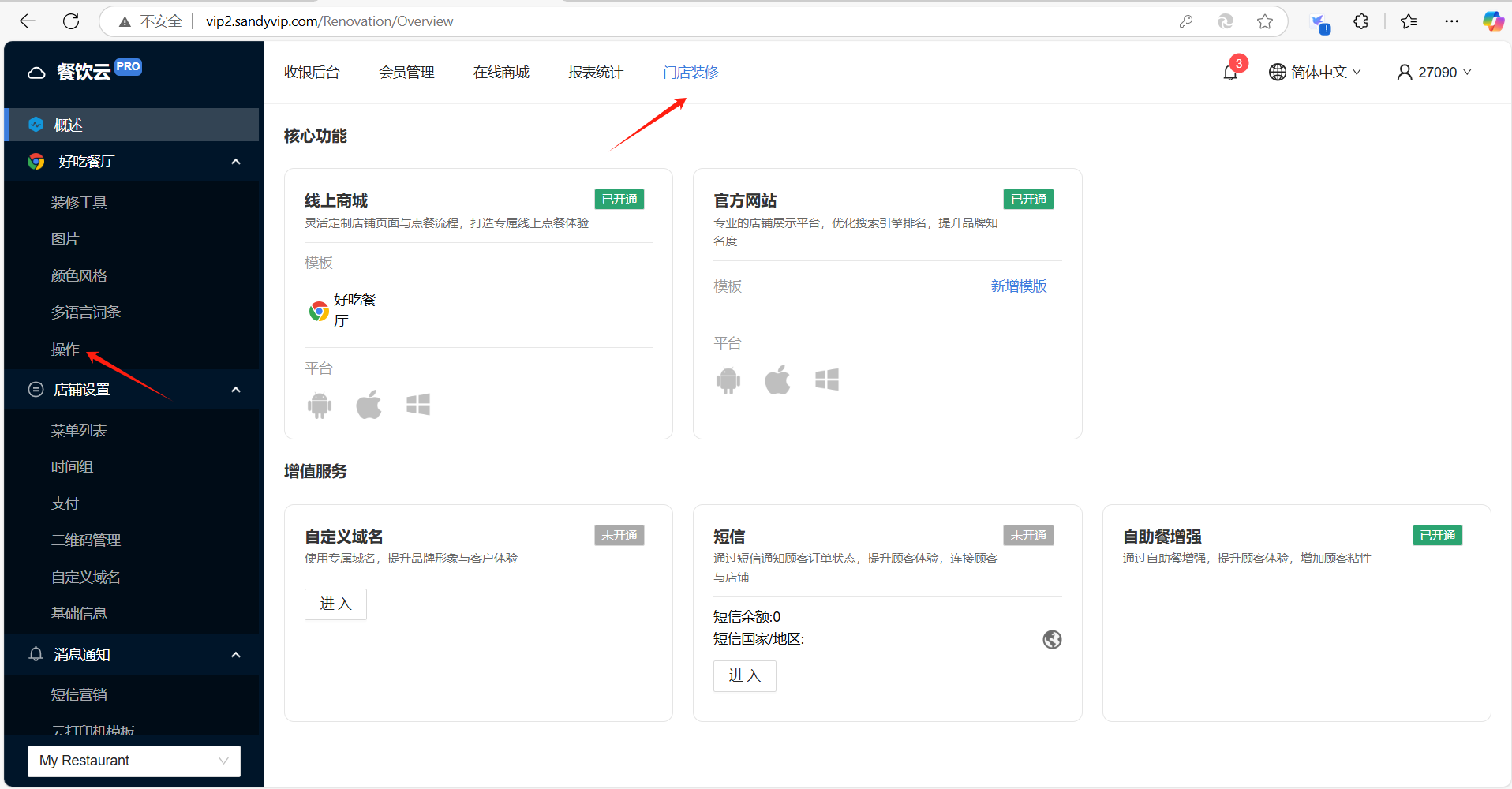Click Android icon in 线上商城 card
1512x789 pixels.
click(320, 406)
